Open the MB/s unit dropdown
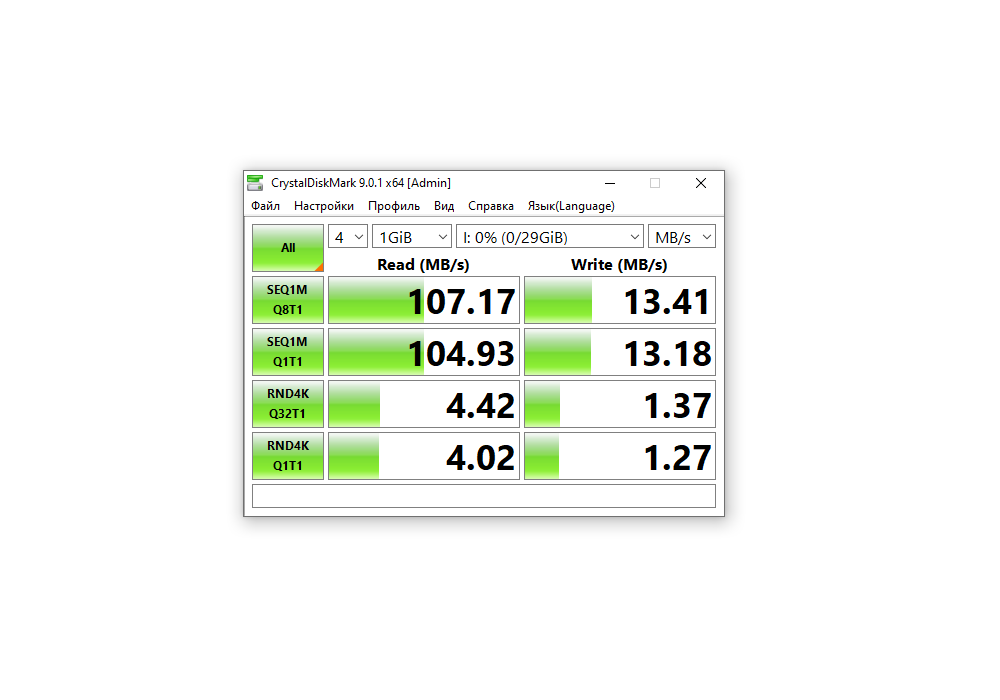 682,237
